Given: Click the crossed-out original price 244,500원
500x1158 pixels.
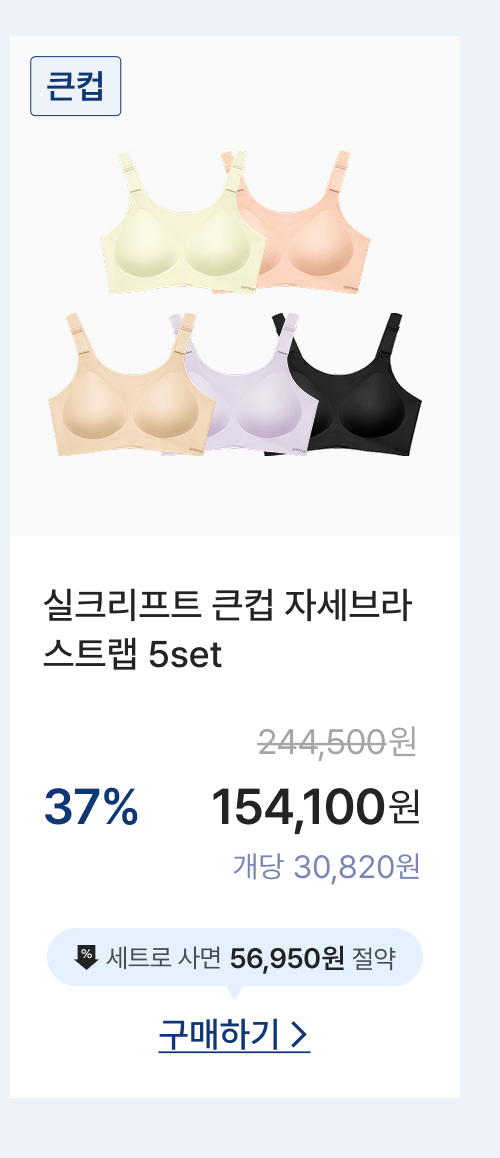Looking at the screenshot, I should (x=338, y=742).
